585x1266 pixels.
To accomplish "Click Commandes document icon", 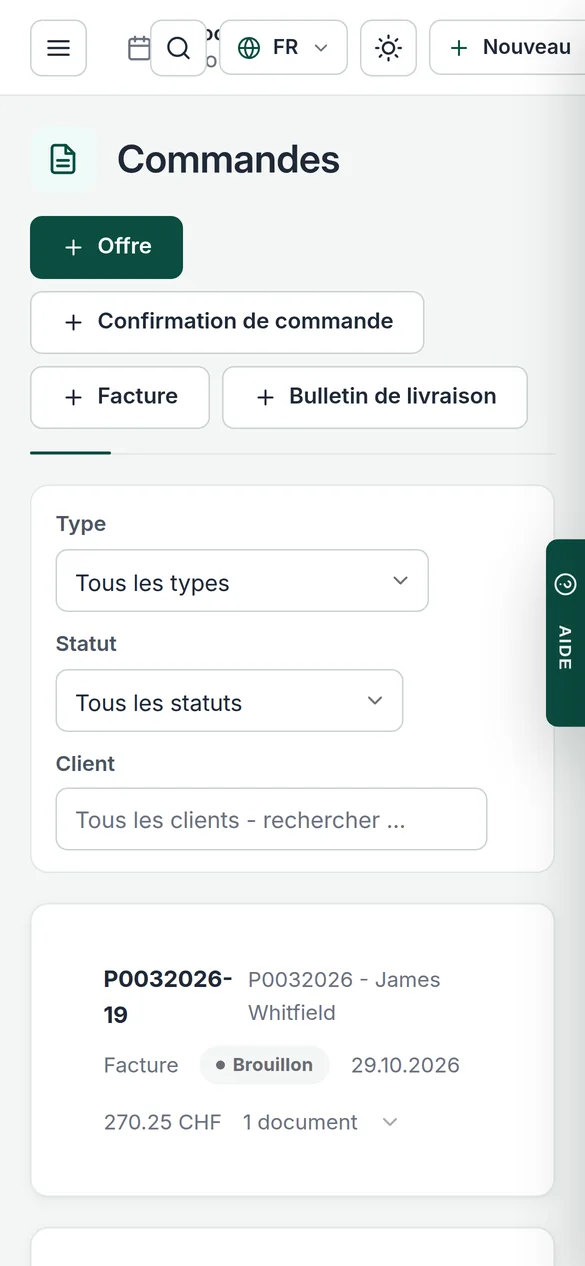I will click(63, 160).
